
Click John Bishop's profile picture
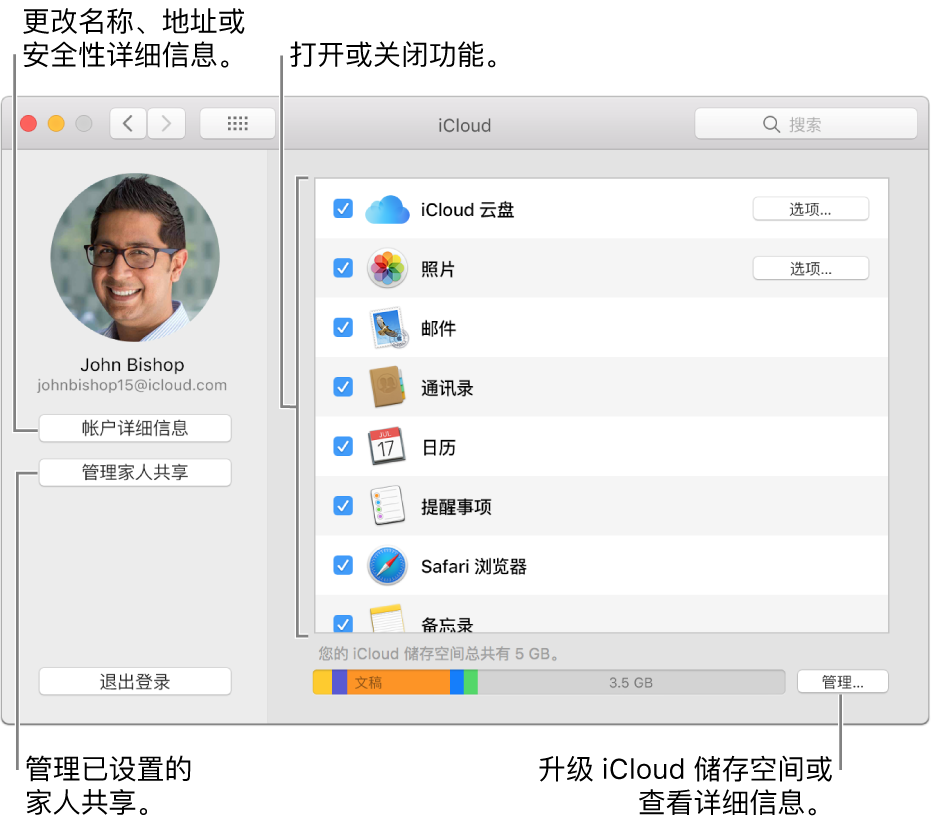pos(134,257)
